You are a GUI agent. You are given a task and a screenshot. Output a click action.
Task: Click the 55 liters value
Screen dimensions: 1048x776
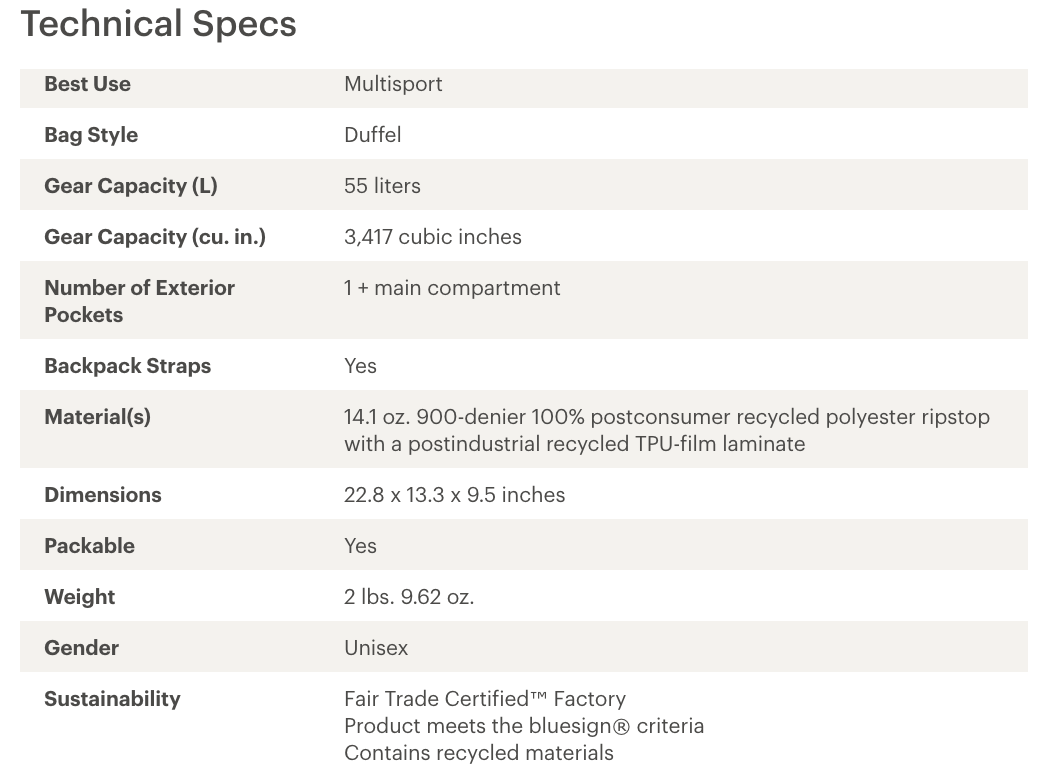click(382, 186)
